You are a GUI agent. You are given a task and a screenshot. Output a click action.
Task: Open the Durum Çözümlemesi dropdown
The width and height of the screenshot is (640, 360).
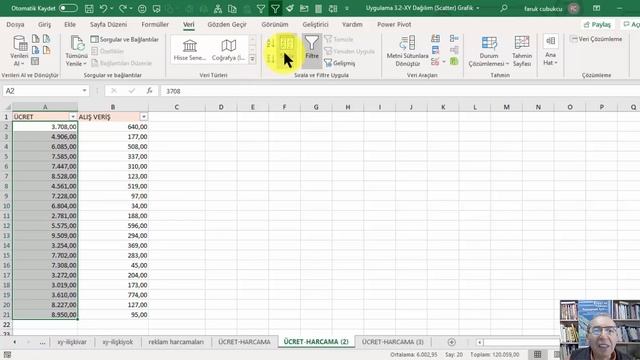(x=489, y=51)
